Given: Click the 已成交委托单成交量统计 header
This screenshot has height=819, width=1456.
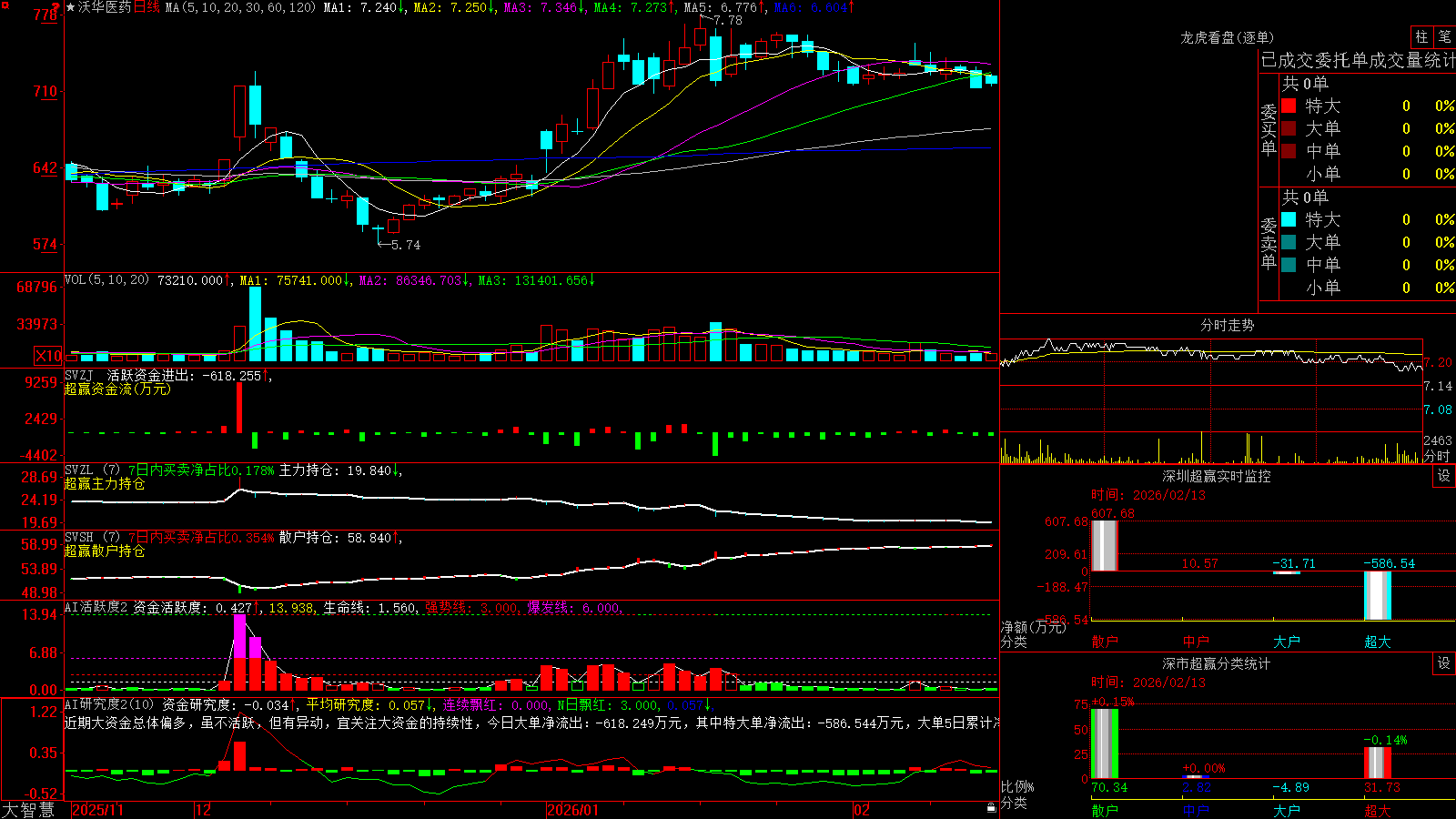Looking at the screenshot, I should pos(1358,60).
